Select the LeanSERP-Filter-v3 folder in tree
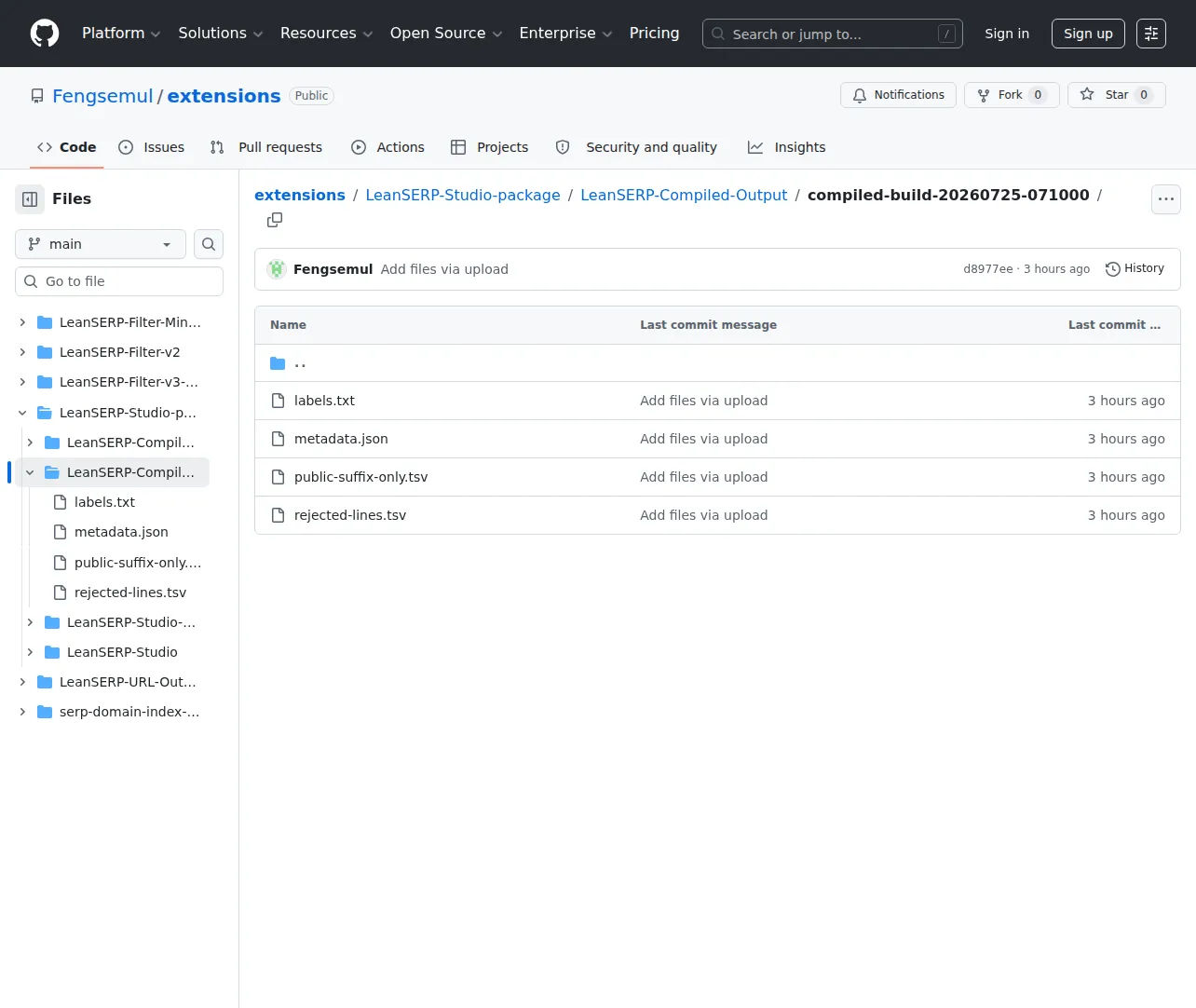Screen dimensions: 1196x1008 (x=129, y=382)
